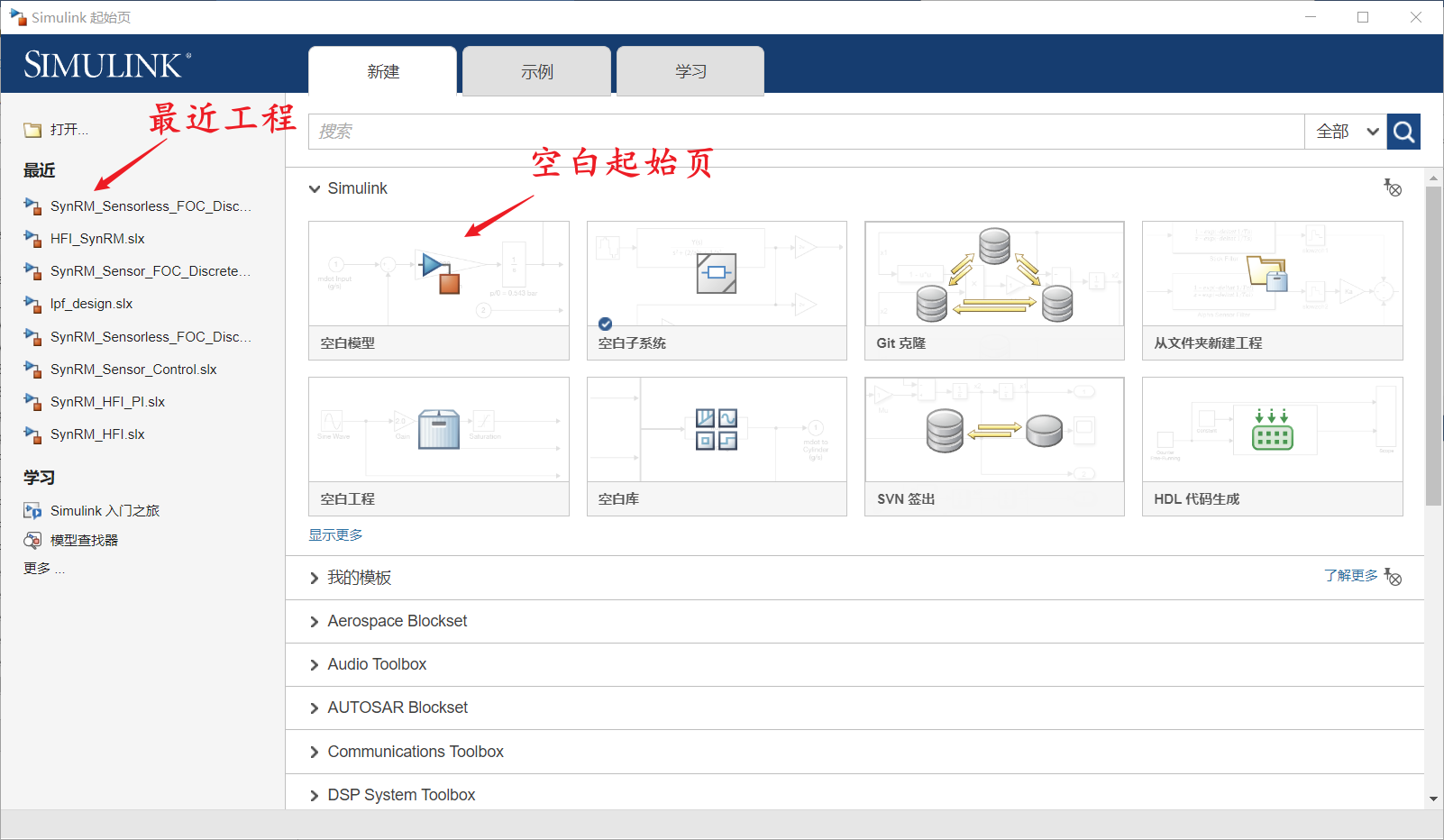Click the Learn more (了解更多) link
The width and height of the screenshot is (1444, 840).
click(x=1350, y=575)
